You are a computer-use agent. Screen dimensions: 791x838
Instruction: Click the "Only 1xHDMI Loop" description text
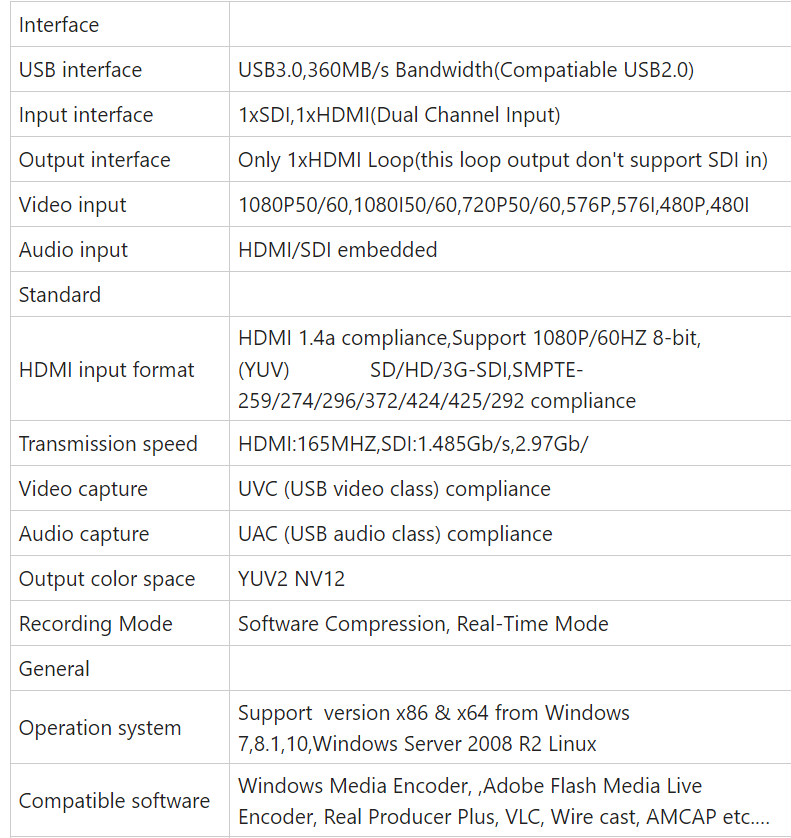click(x=502, y=160)
